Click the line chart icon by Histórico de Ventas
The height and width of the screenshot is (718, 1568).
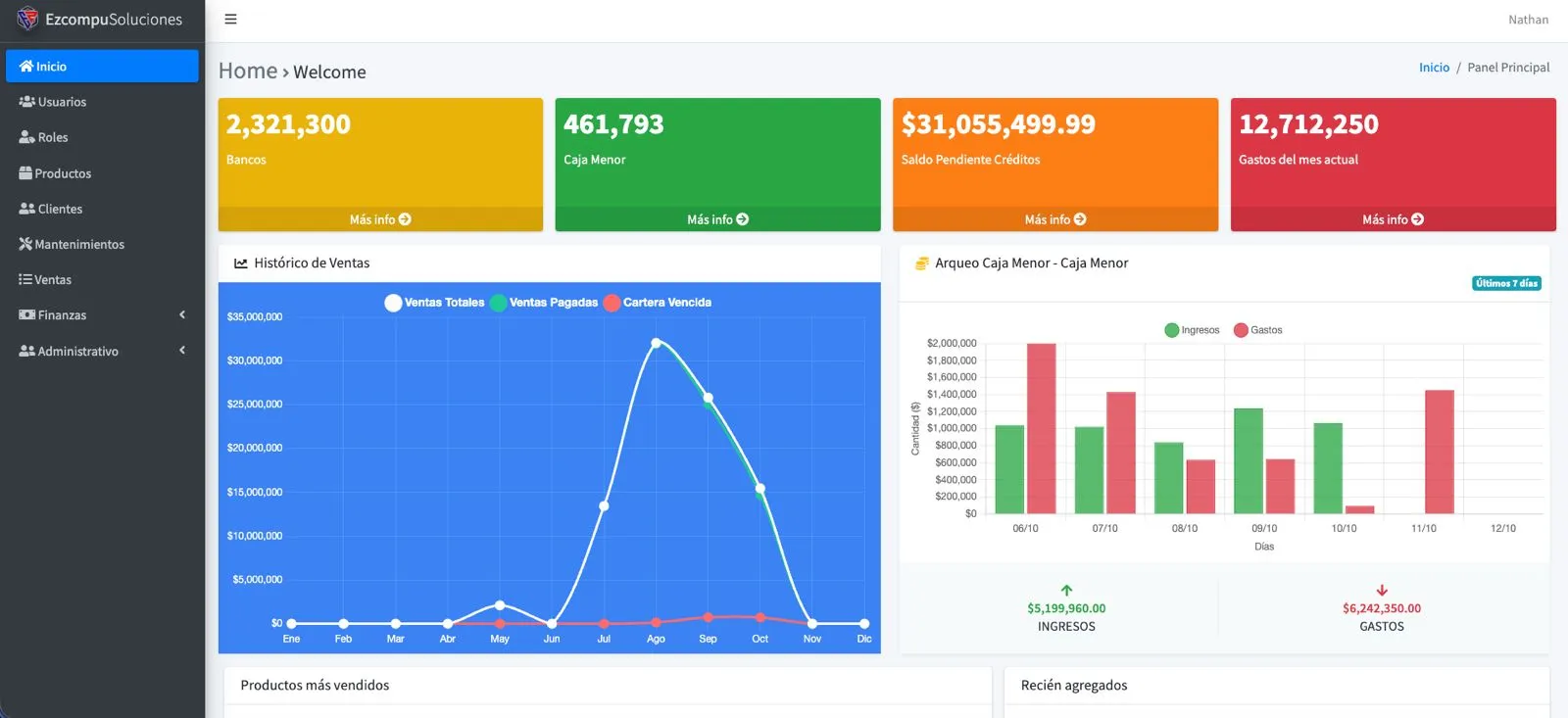point(241,263)
